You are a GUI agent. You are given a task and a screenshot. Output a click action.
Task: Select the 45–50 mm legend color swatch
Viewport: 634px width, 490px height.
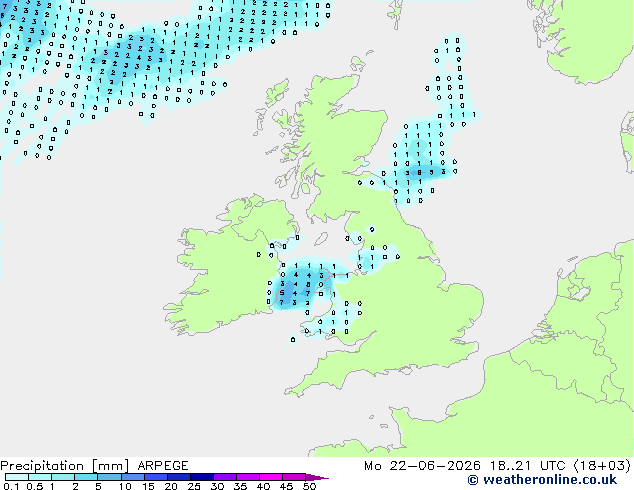[x=294, y=477]
